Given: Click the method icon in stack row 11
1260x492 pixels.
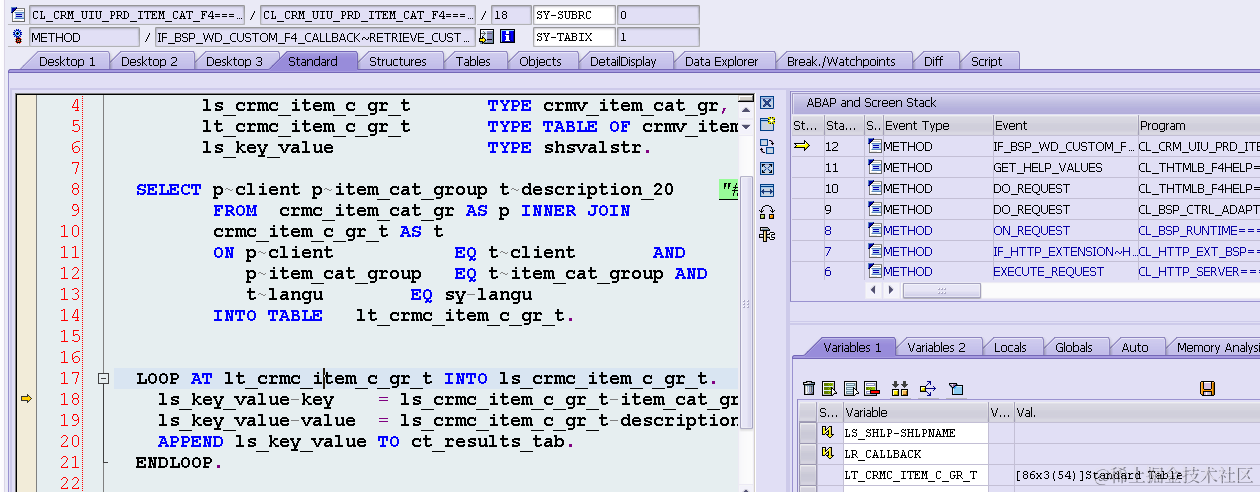Looking at the screenshot, I should coord(874,167).
